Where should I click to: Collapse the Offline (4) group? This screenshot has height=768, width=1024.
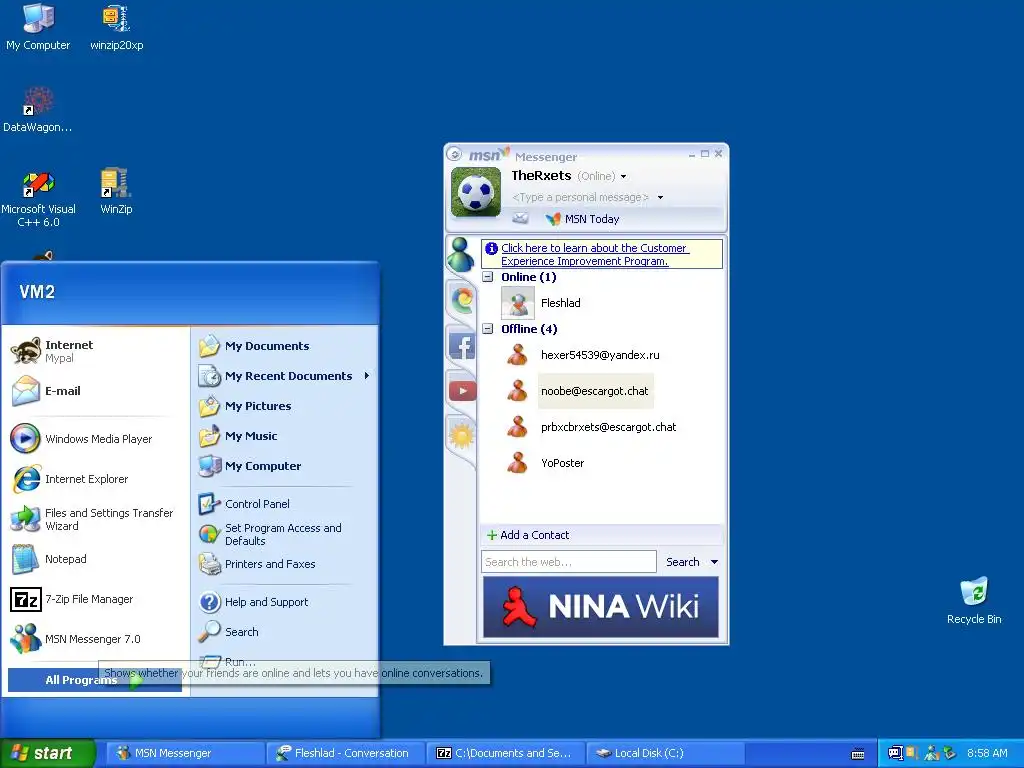point(487,328)
